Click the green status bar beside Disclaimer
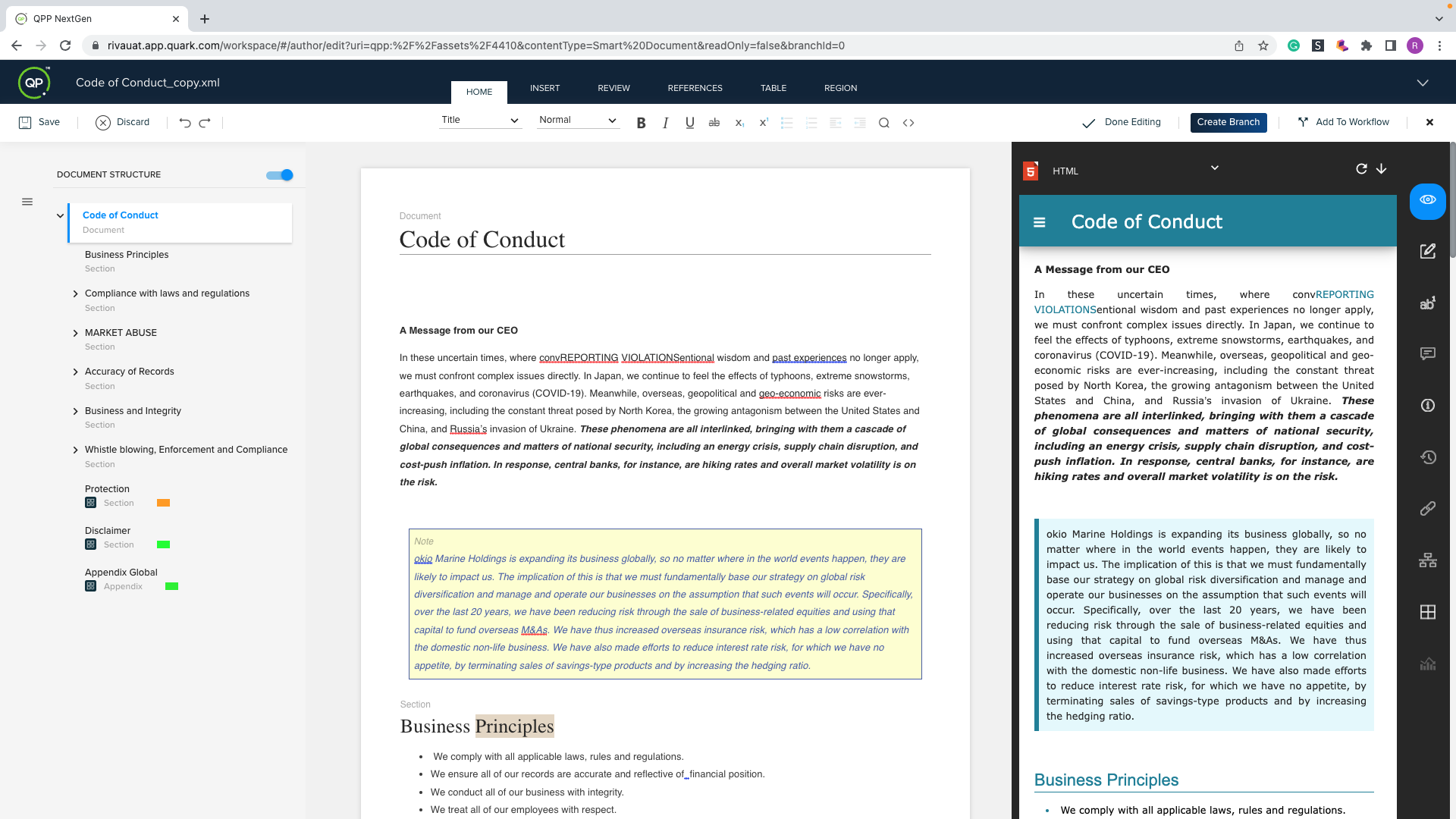The image size is (1456, 819). click(163, 544)
